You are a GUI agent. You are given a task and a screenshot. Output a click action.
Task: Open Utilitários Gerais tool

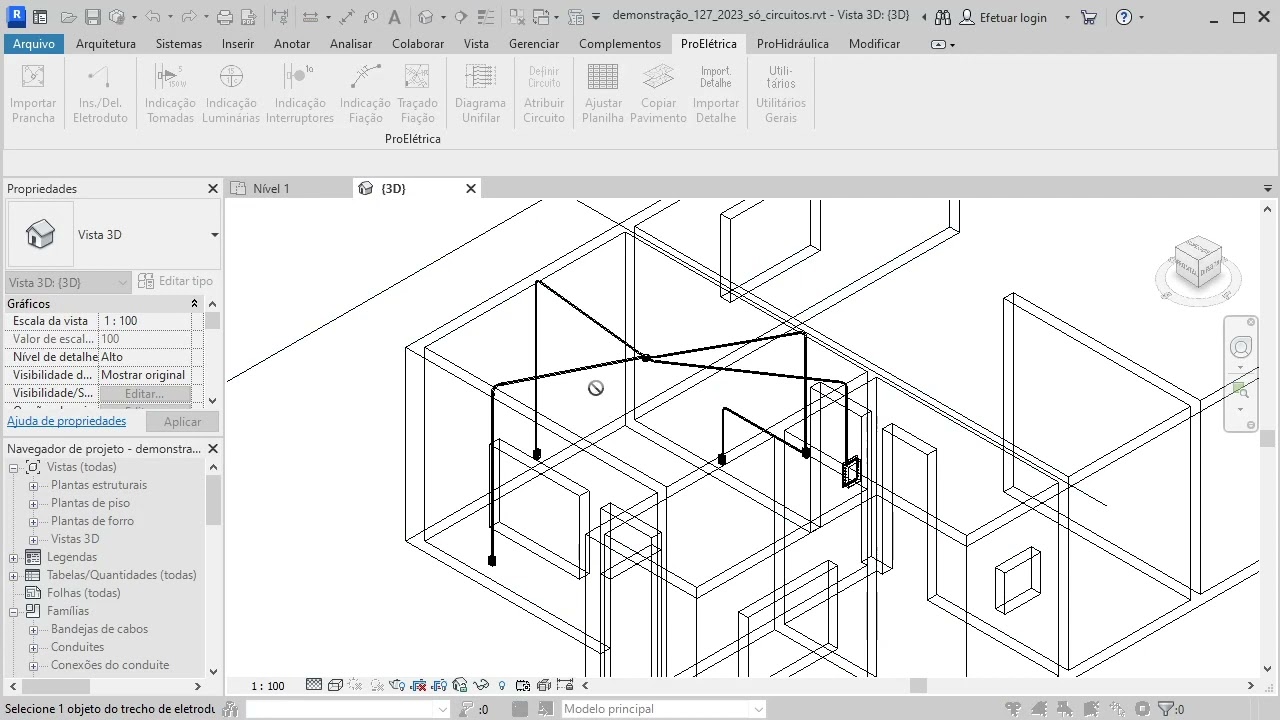(781, 93)
